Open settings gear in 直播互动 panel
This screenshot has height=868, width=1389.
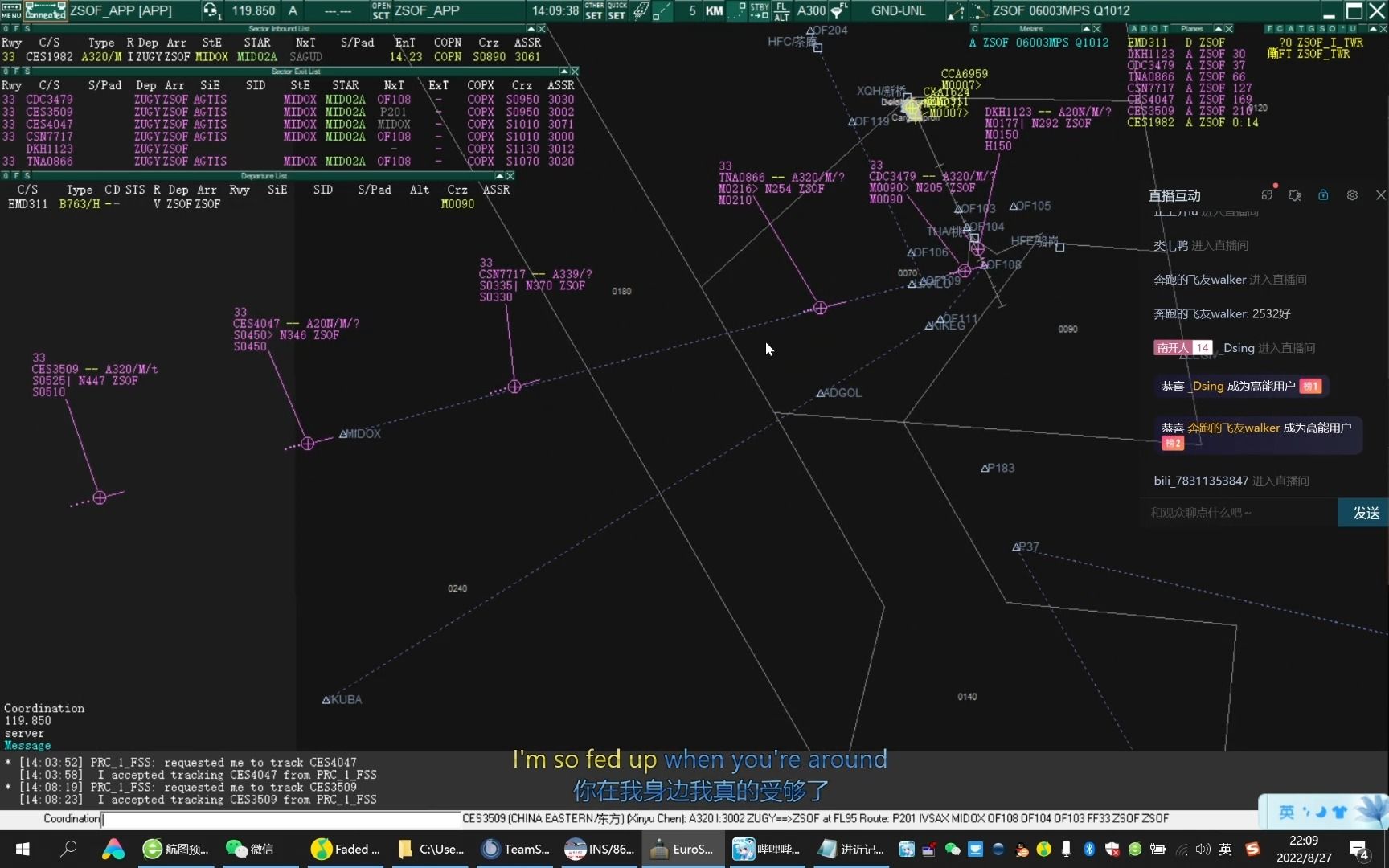click(x=1352, y=195)
